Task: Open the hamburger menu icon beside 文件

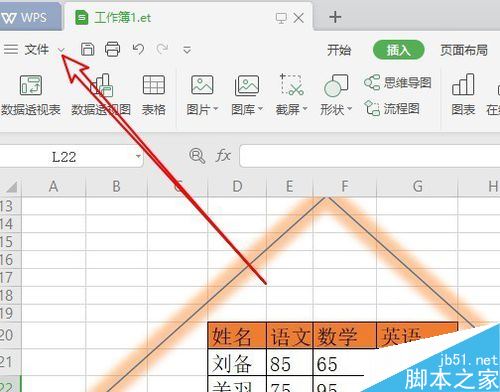Action: (11, 49)
